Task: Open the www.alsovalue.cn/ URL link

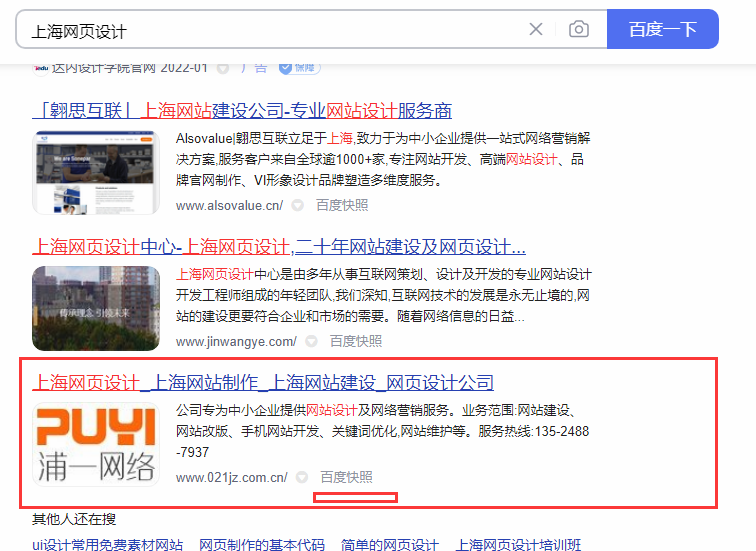Action: pyautogui.click(x=230, y=206)
